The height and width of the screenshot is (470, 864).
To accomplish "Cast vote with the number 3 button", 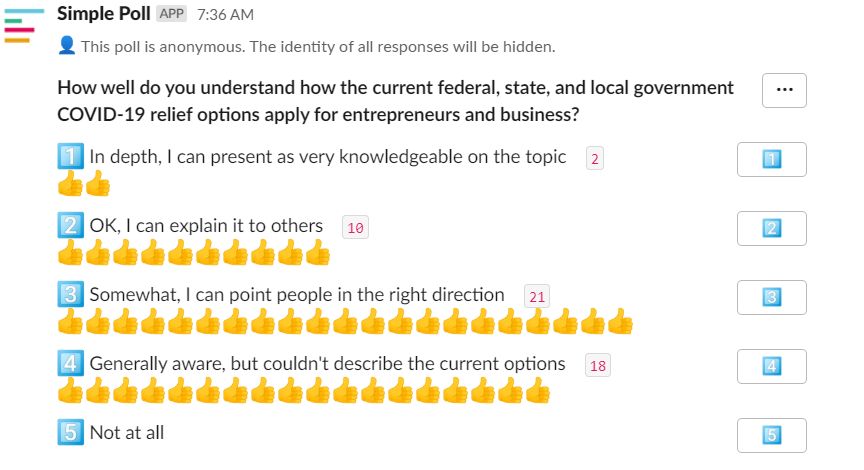I will 771,297.
